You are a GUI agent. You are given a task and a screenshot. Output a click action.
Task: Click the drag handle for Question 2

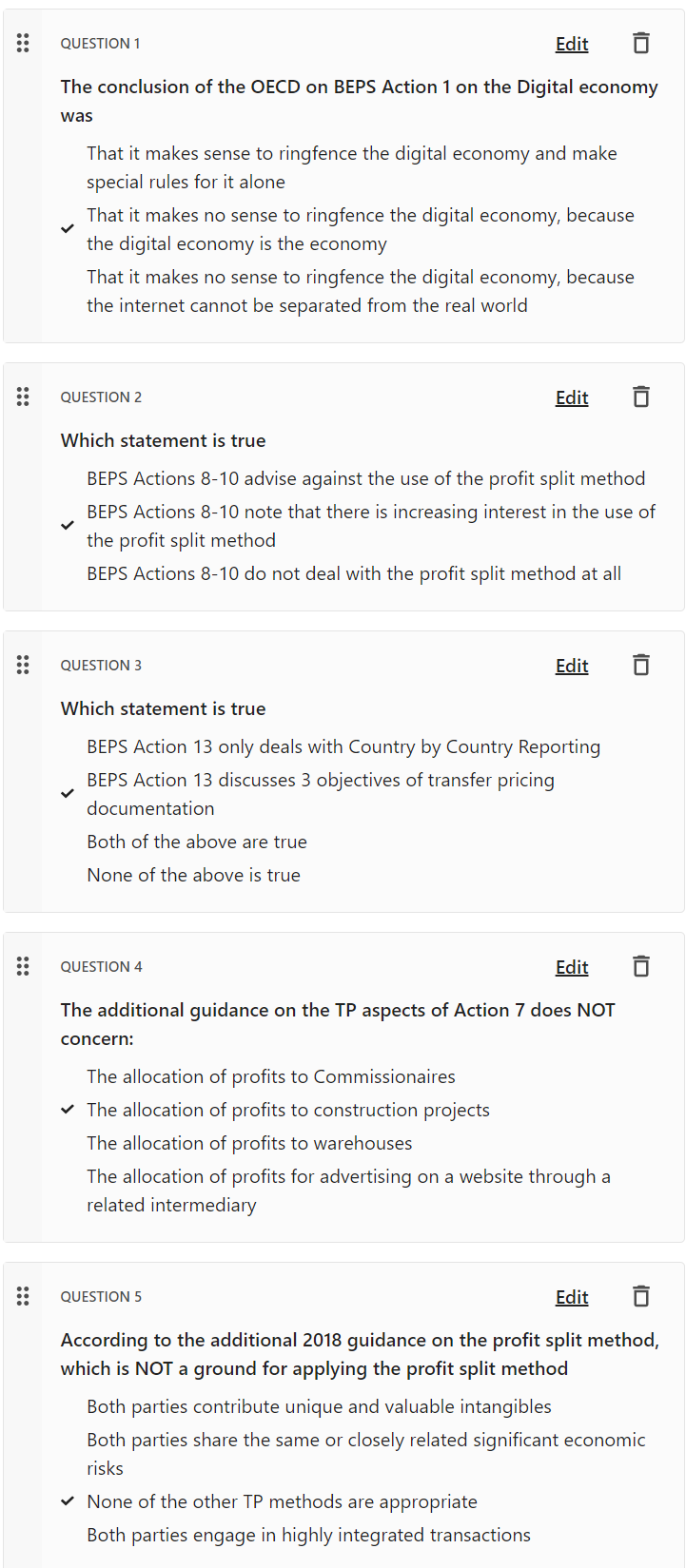click(x=23, y=397)
